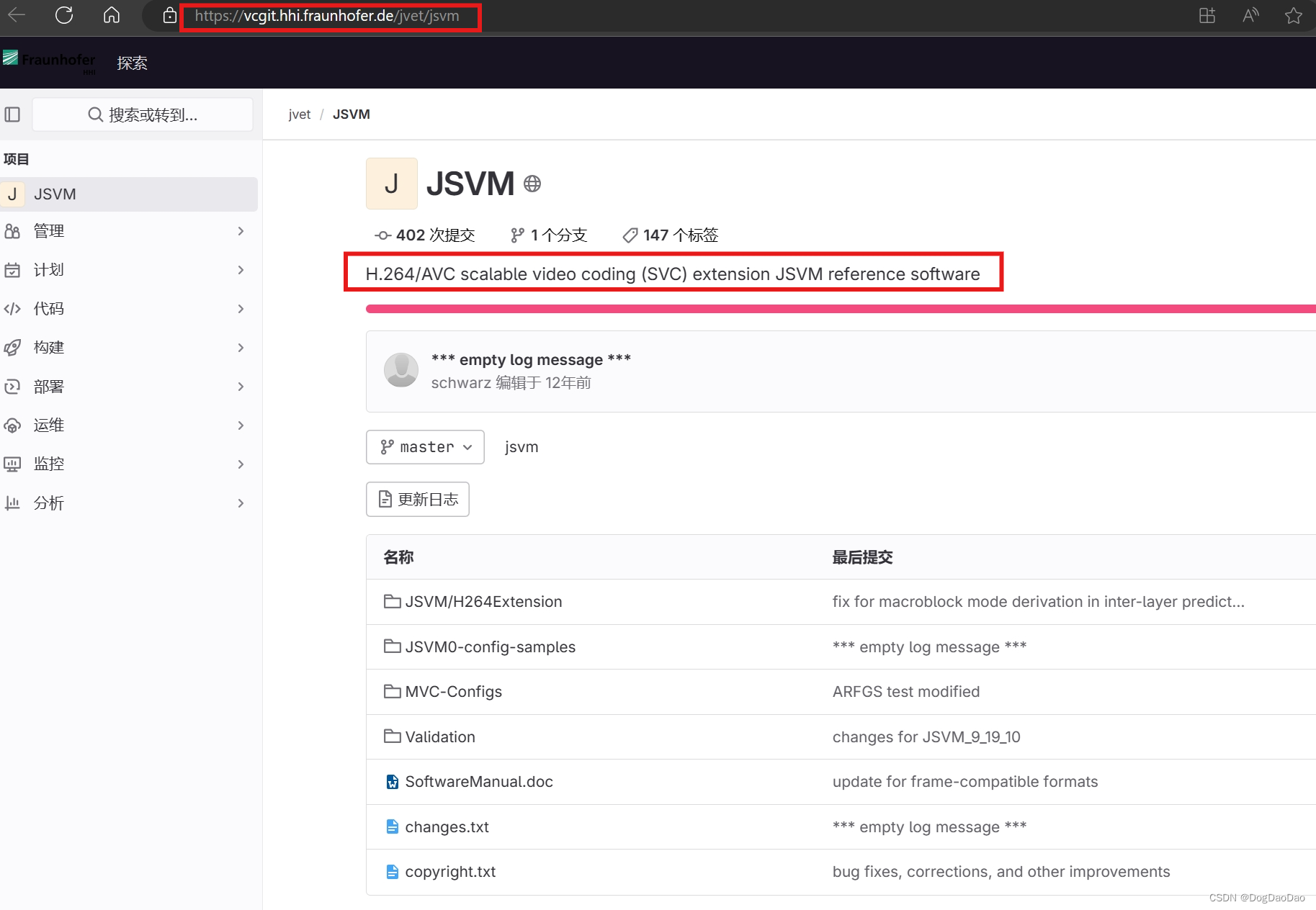
Task: Click schwarz user avatar
Action: tap(401, 370)
